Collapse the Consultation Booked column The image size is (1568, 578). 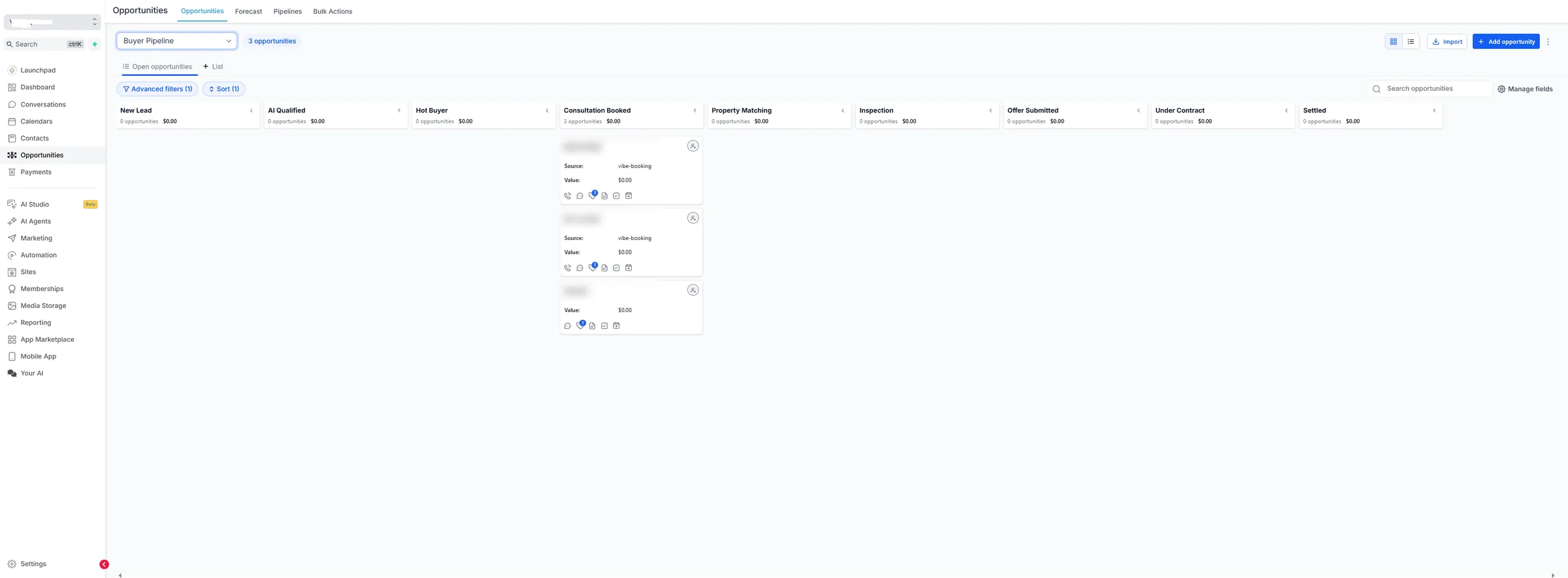click(x=694, y=110)
